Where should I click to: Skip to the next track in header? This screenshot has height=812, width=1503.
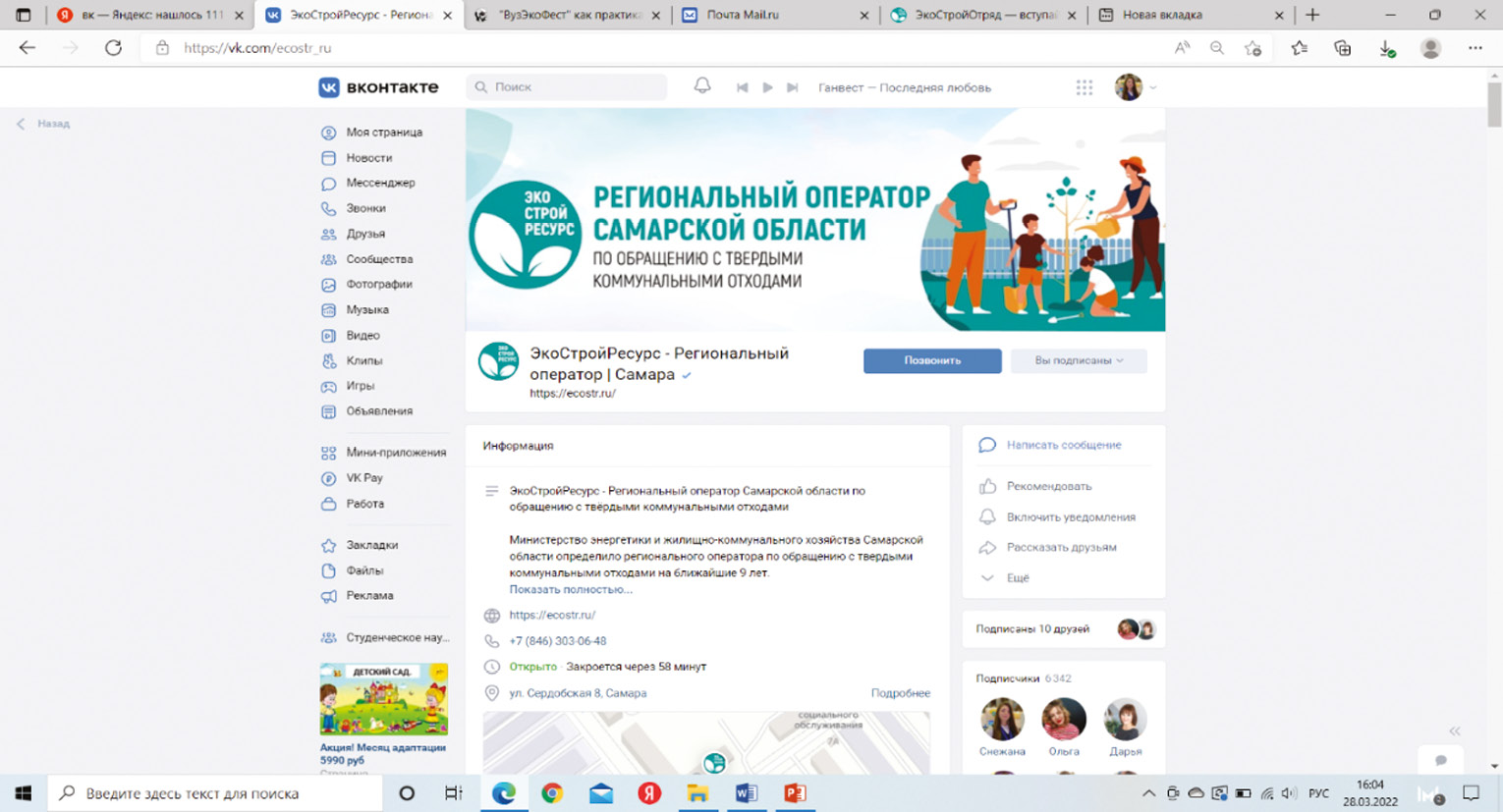tap(792, 87)
